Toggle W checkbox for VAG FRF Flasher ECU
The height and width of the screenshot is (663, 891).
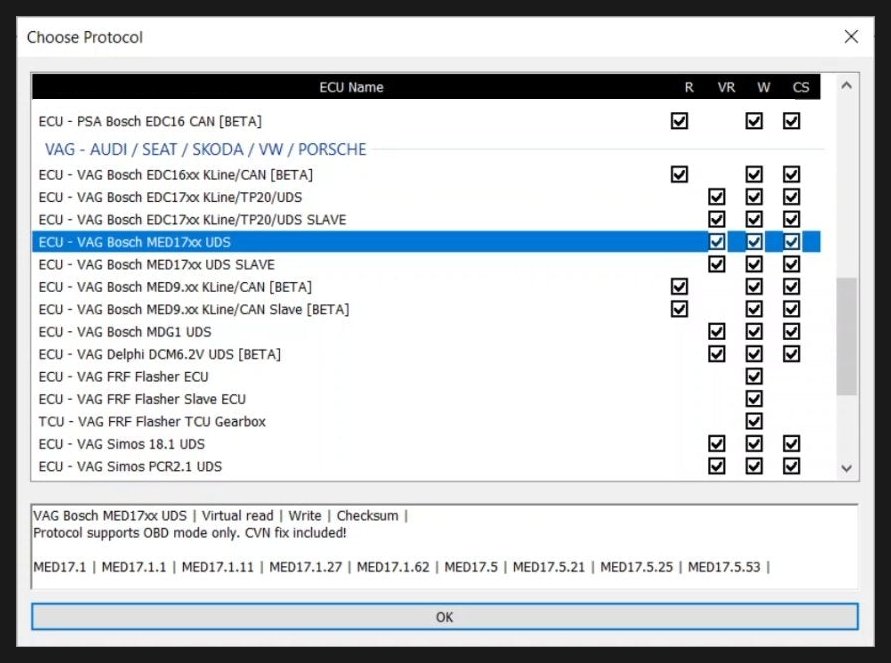click(x=754, y=377)
